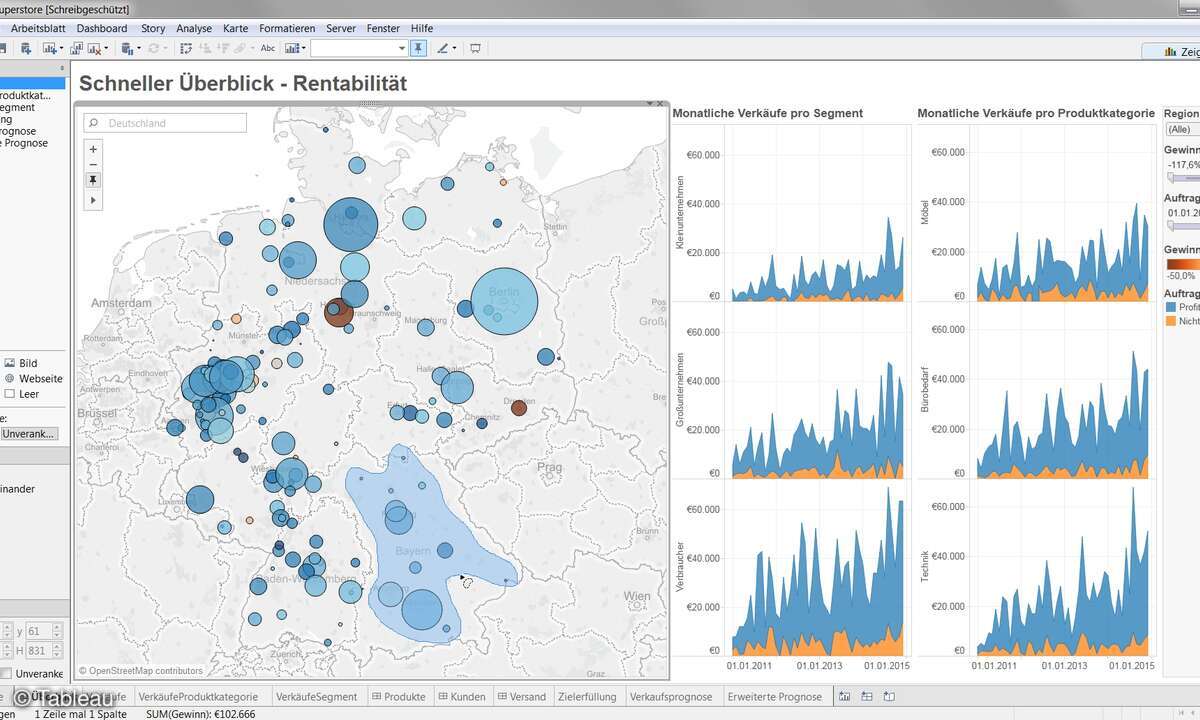The height and width of the screenshot is (720, 1200).
Task: Click the view cards chart toolbar icon
Action: (x=291, y=48)
